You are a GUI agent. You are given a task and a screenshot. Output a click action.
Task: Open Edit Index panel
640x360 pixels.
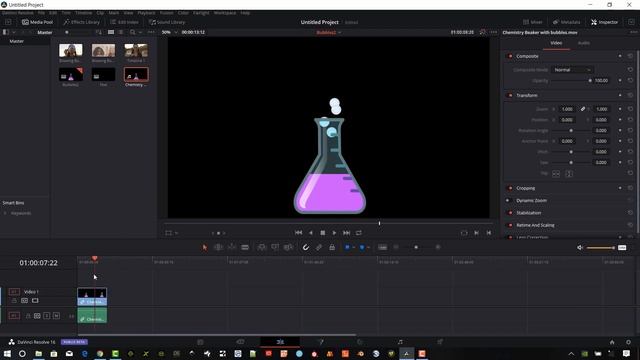(x=124, y=22)
